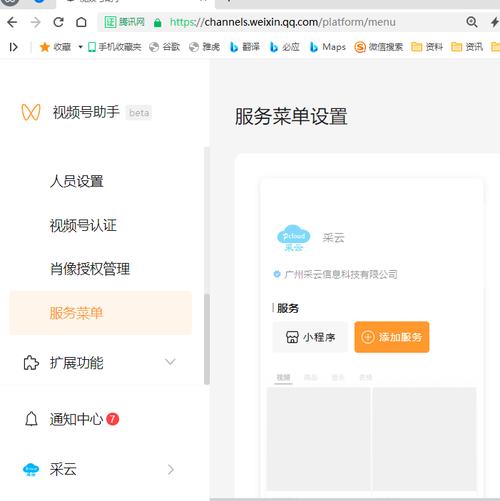Select 人员设置 in sidebar
Viewport: 500px width, 501px height.
tap(77, 181)
